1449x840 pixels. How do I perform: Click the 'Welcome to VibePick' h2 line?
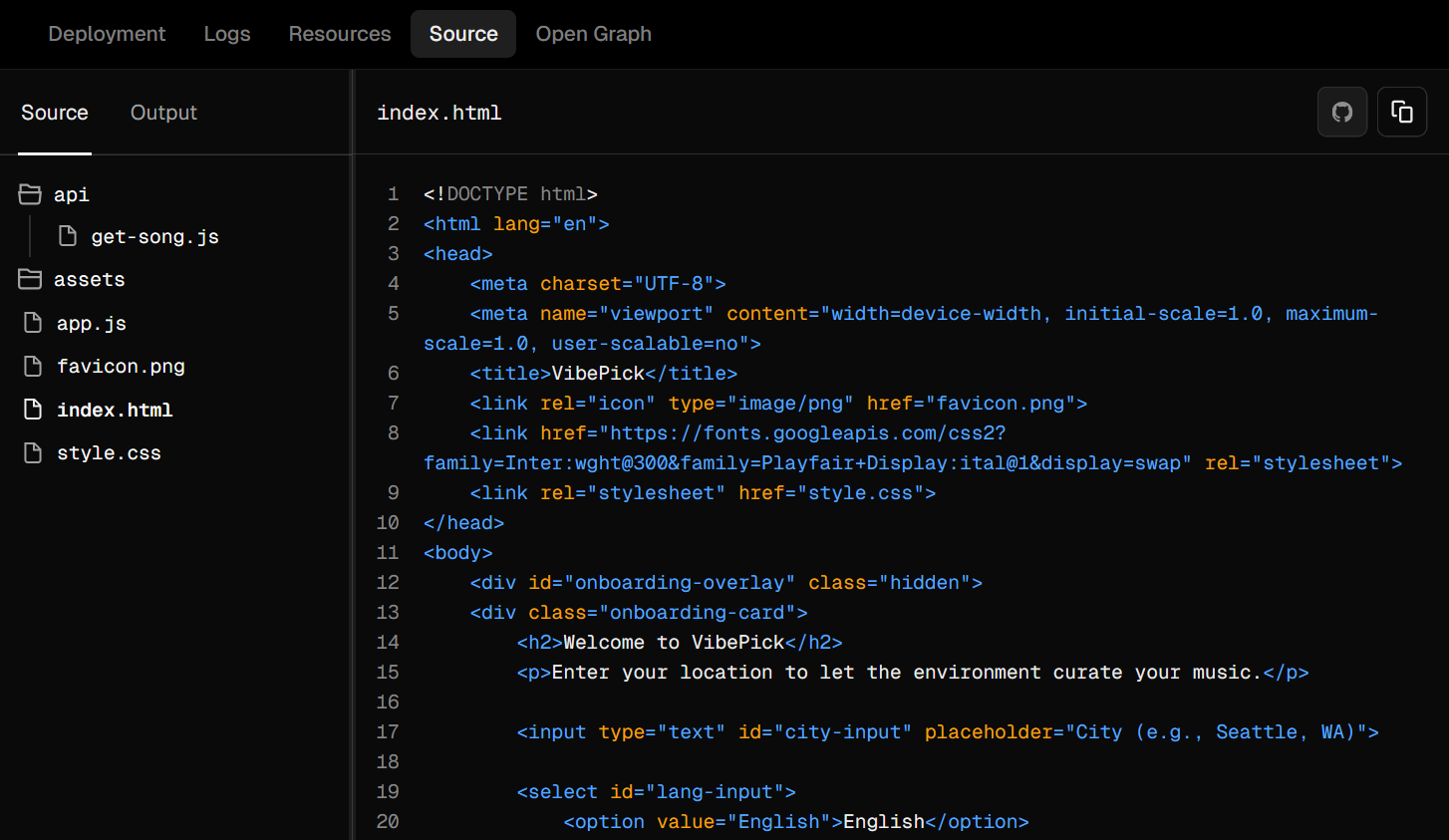click(680, 643)
